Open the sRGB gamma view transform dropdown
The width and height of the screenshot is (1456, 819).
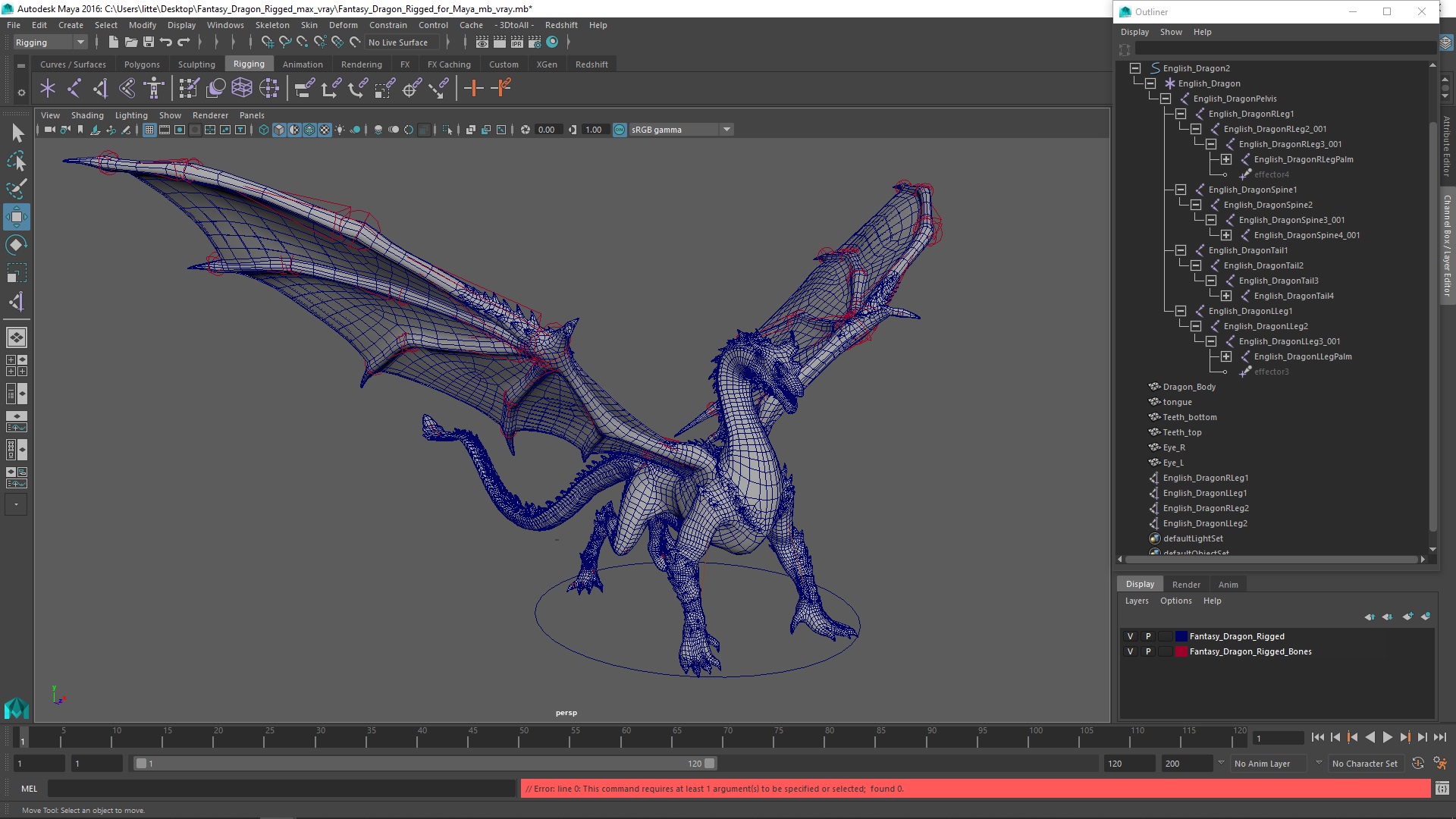tap(726, 130)
